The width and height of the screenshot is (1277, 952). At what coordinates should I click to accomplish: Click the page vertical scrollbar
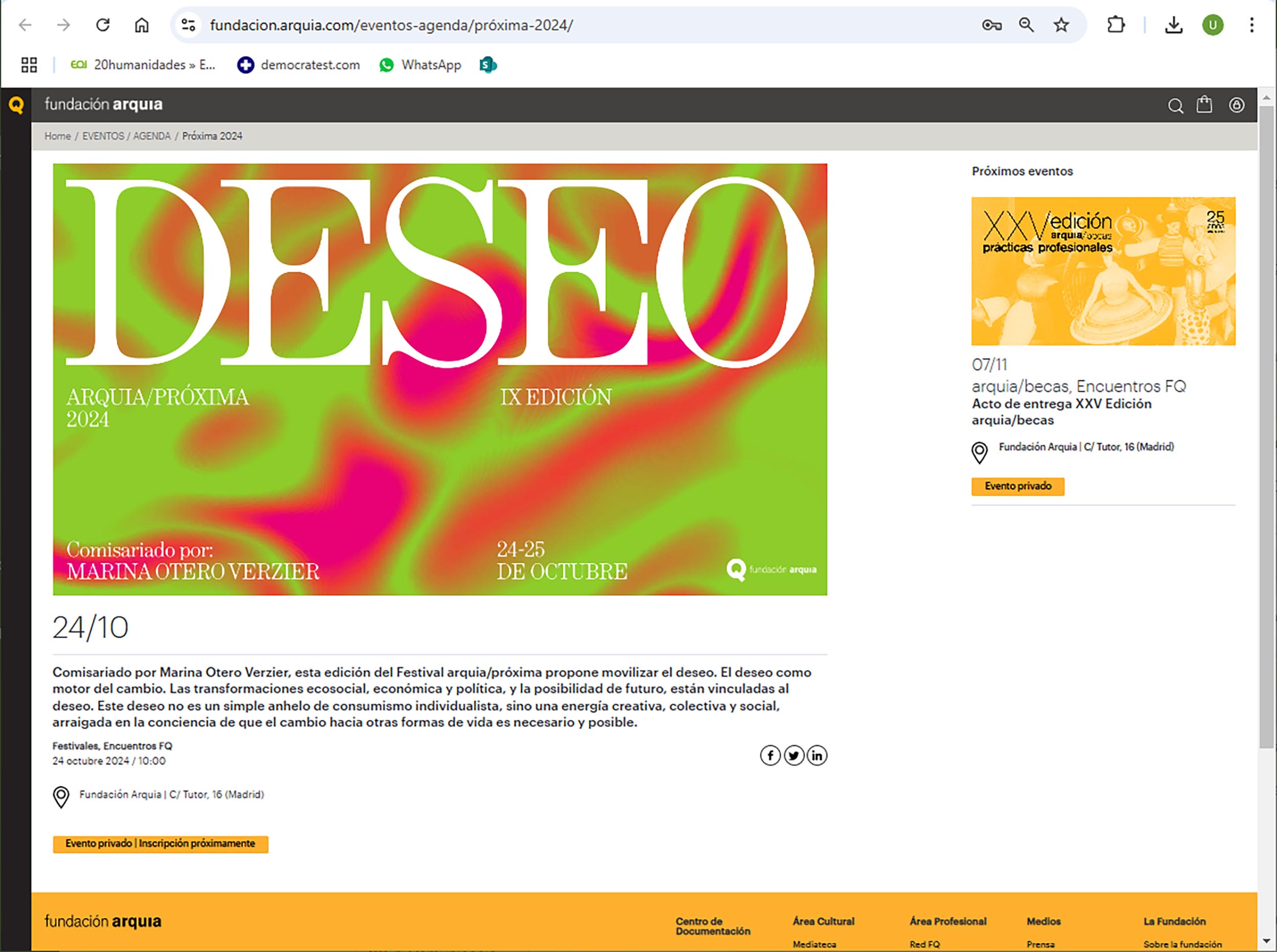(1266, 426)
